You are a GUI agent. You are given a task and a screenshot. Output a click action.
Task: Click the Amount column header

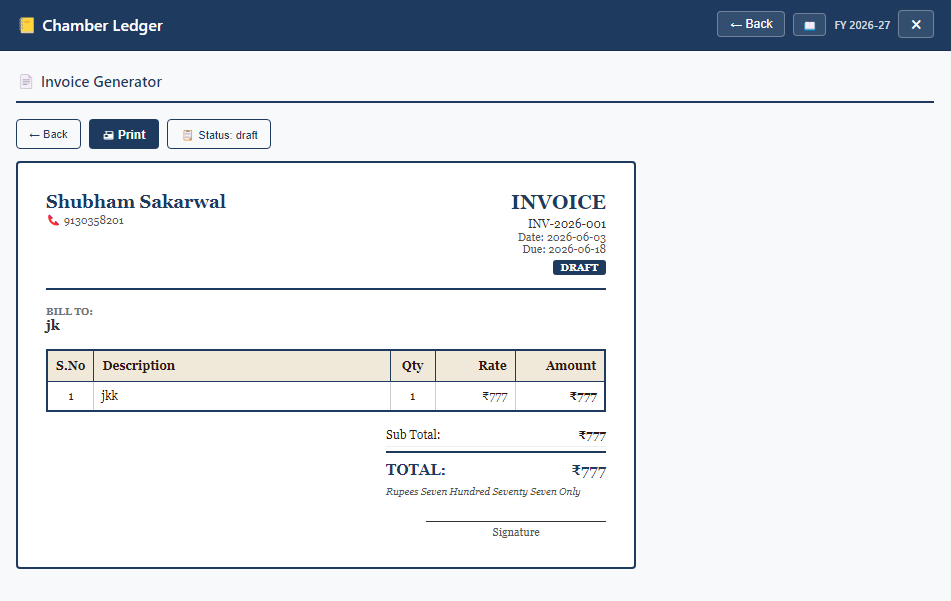tap(560, 366)
